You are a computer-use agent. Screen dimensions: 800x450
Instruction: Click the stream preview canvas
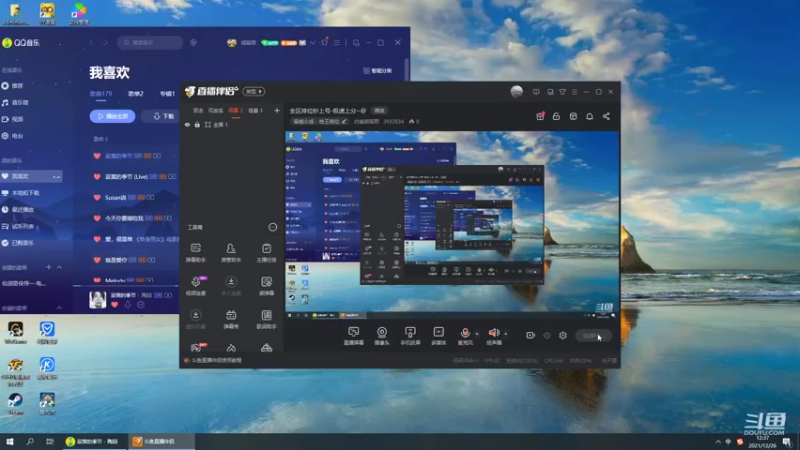451,225
